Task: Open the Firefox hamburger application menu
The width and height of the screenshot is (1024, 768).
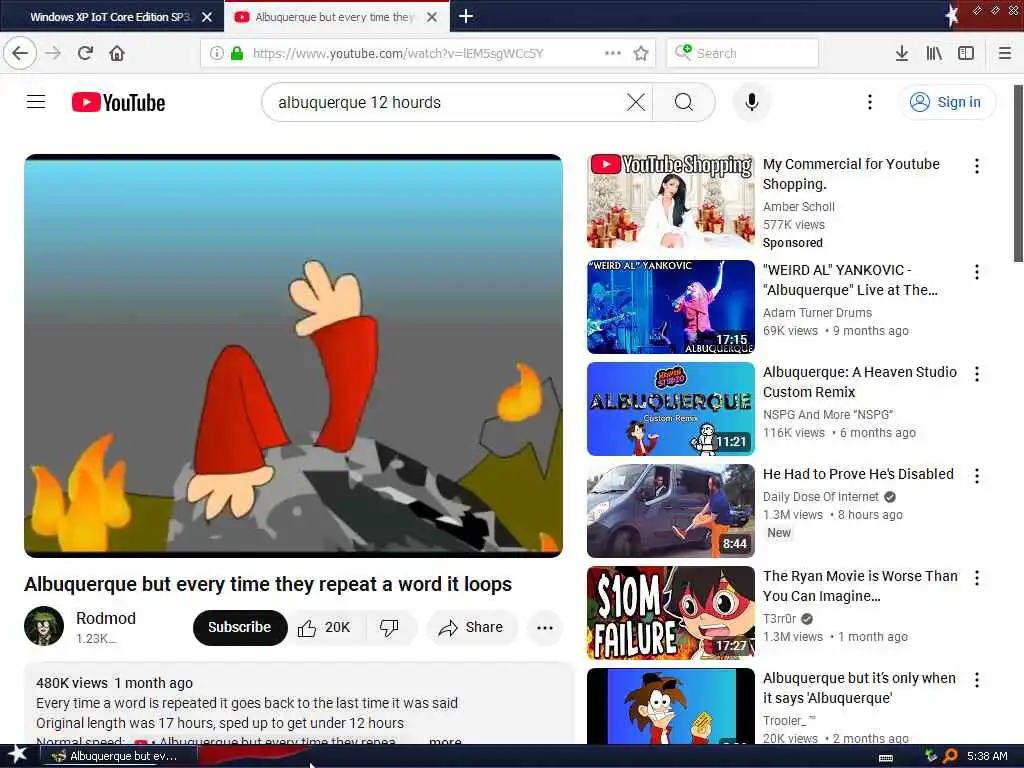Action: point(1005,53)
